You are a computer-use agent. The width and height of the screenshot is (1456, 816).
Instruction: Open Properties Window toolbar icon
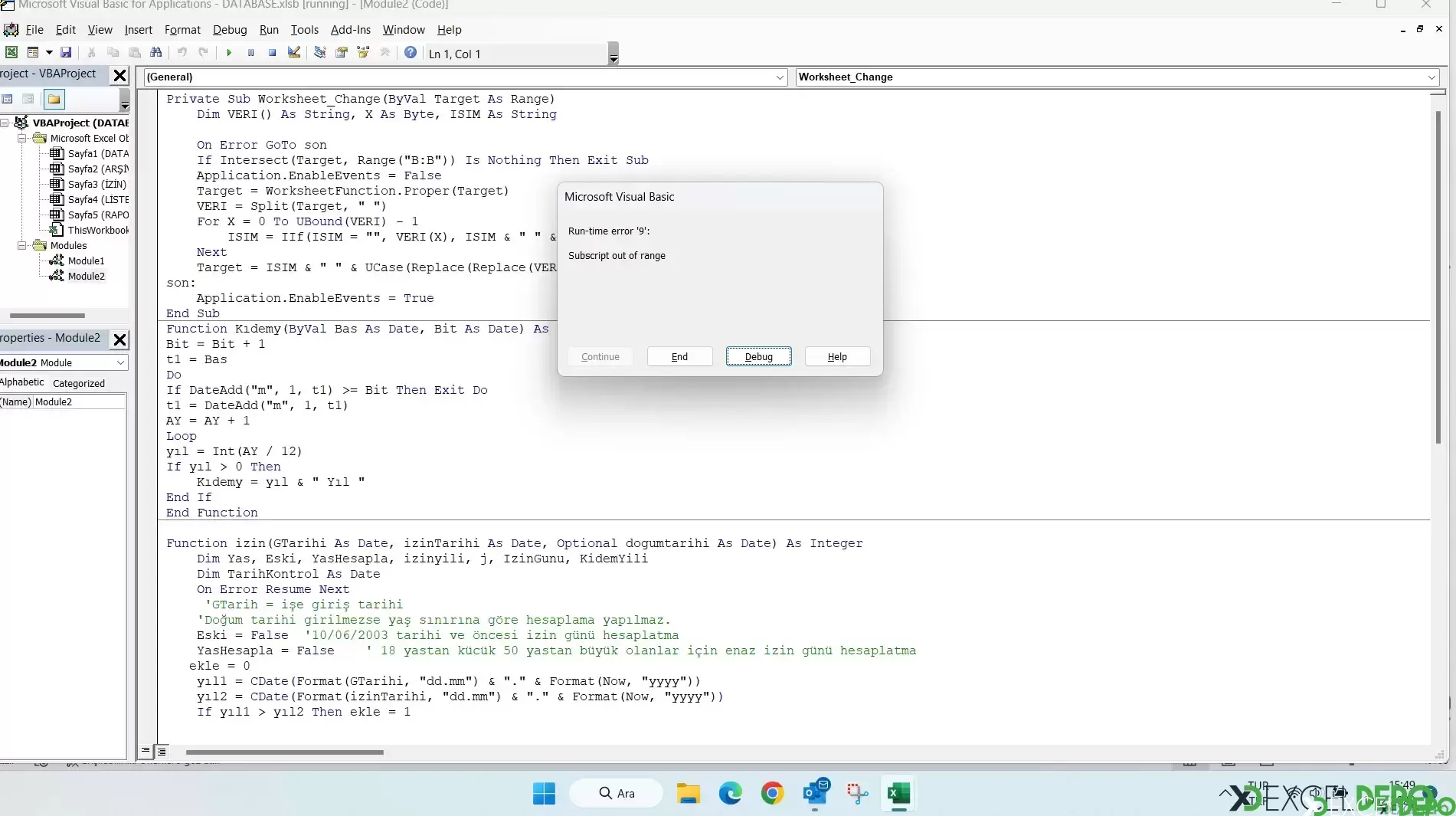(342, 53)
